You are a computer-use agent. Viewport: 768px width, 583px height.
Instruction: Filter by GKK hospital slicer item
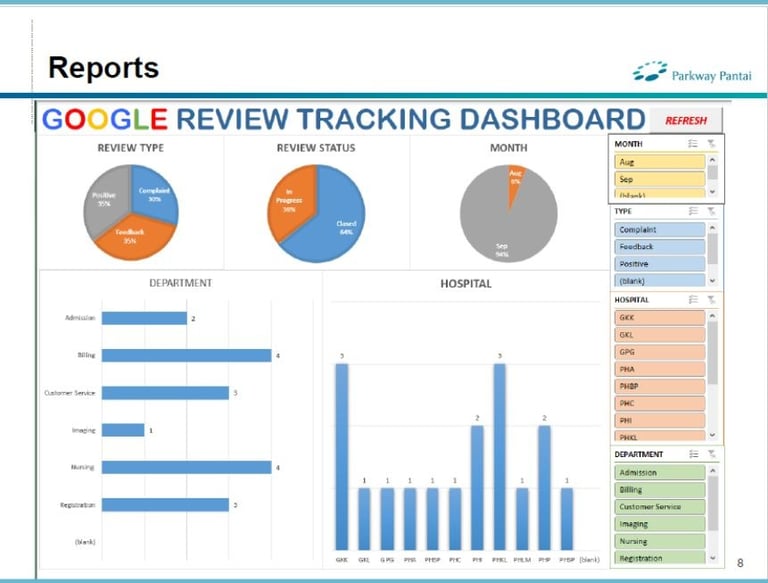[x=659, y=317]
